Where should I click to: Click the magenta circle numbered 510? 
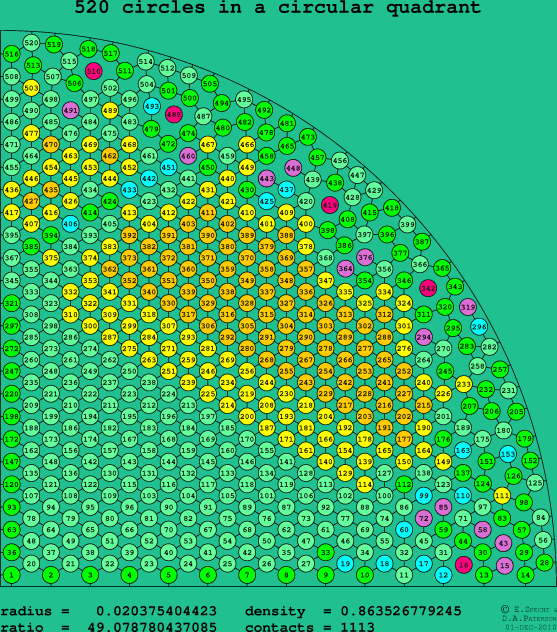tap(94, 71)
